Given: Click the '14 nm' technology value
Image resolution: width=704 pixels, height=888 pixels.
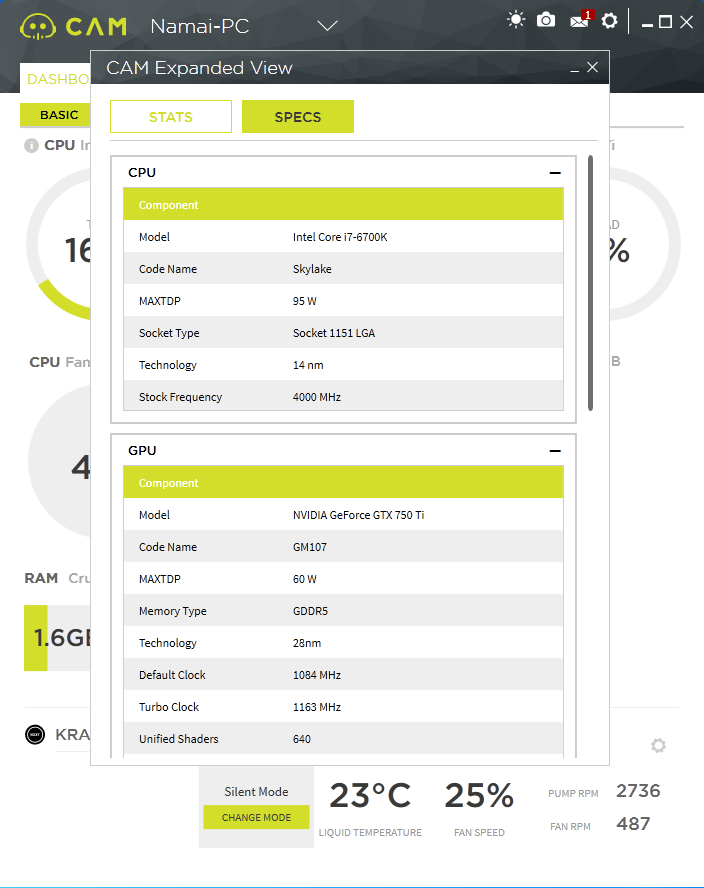Looking at the screenshot, I should coord(308,365).
